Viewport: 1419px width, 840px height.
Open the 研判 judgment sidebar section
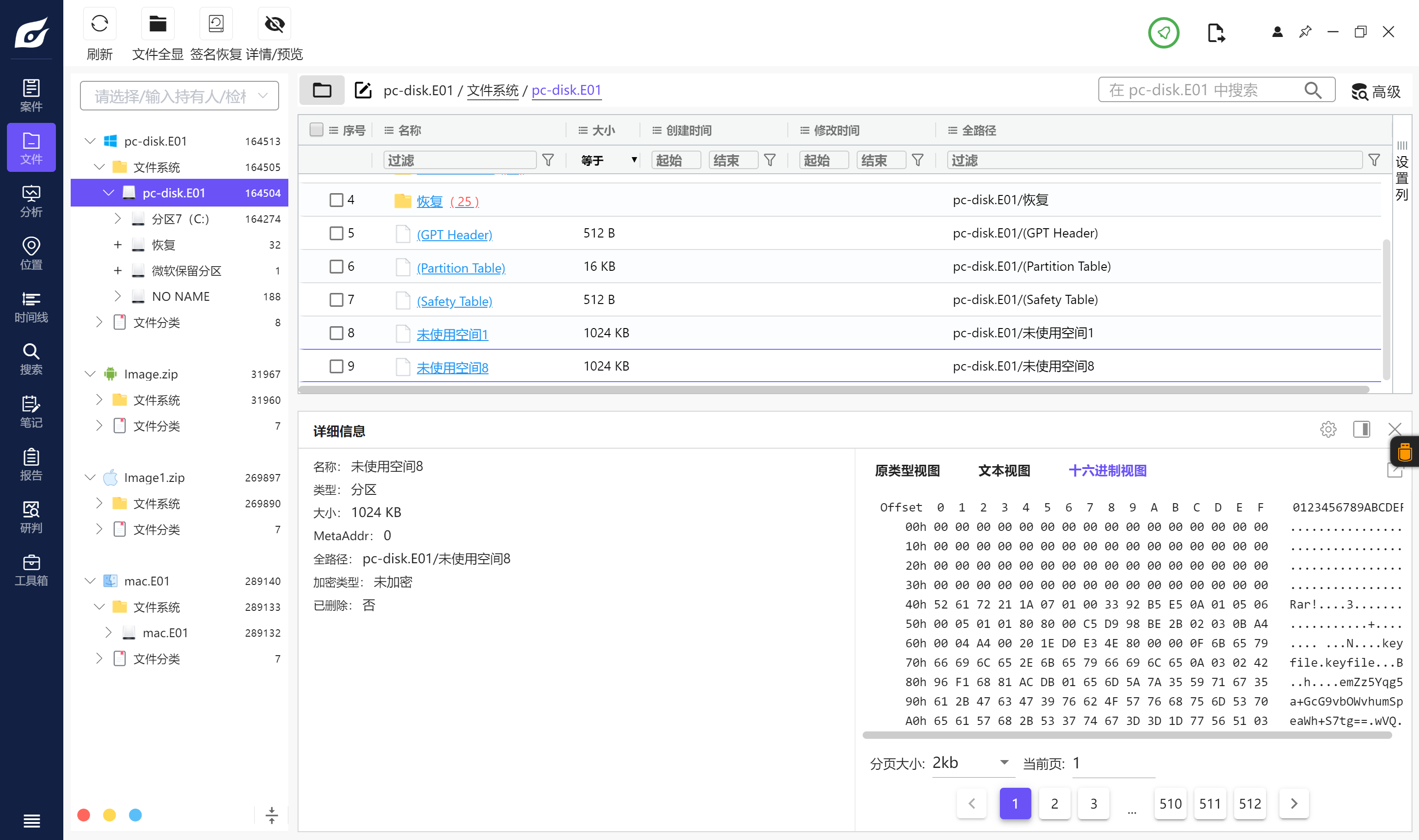coord(31,517)
